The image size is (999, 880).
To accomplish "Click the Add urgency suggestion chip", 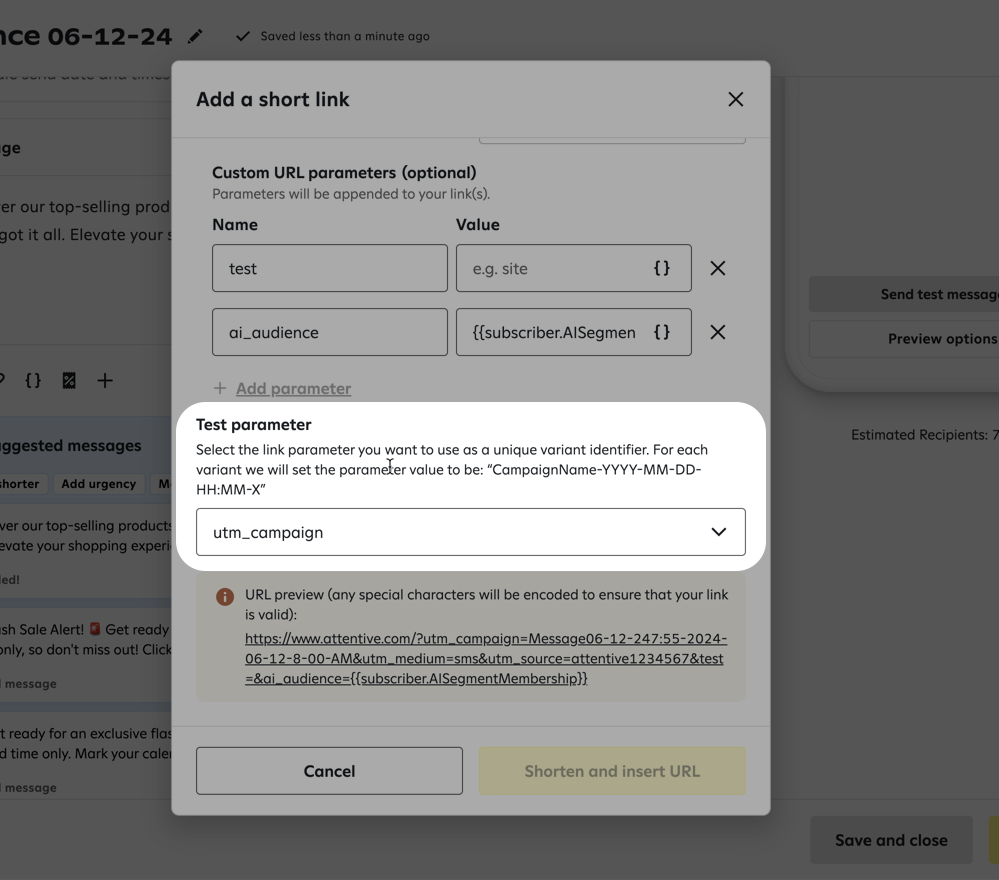I will pyautogui.click(x=99, y=484).
